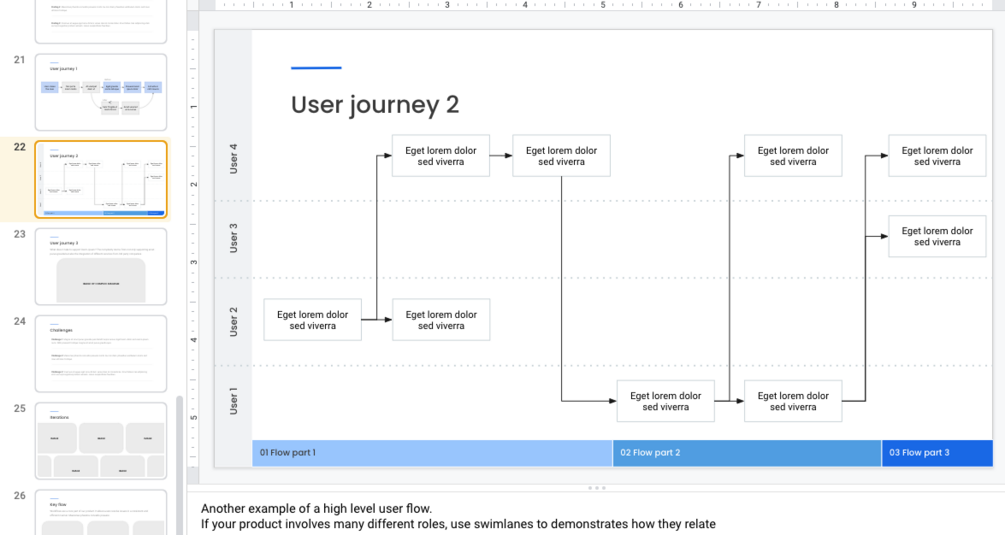
Task: Select the first text box in User 4 lane
Action: click(441, 156)
